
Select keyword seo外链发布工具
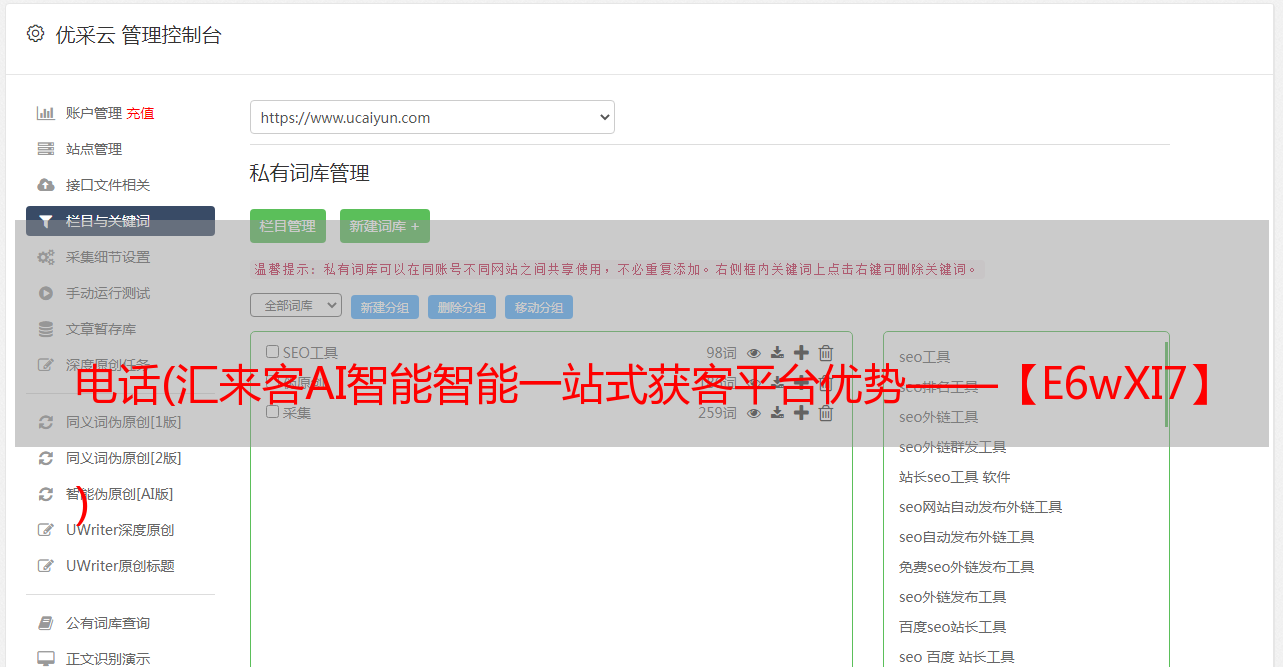point(953,597)
